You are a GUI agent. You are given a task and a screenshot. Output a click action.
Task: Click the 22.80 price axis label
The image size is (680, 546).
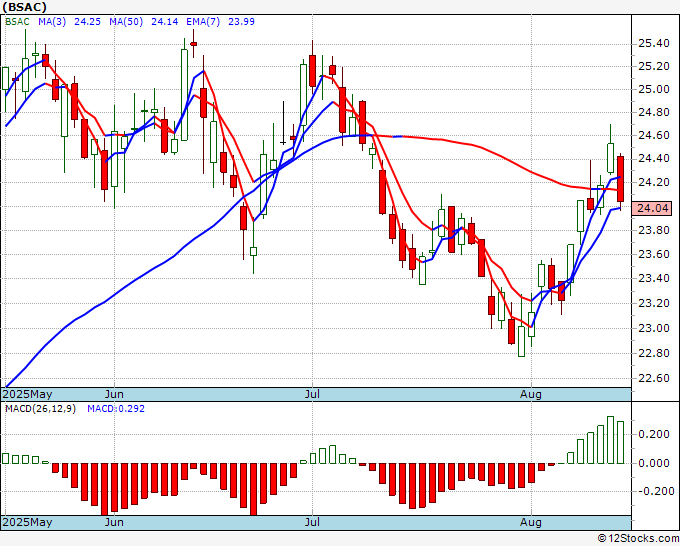tap(654, 353)
